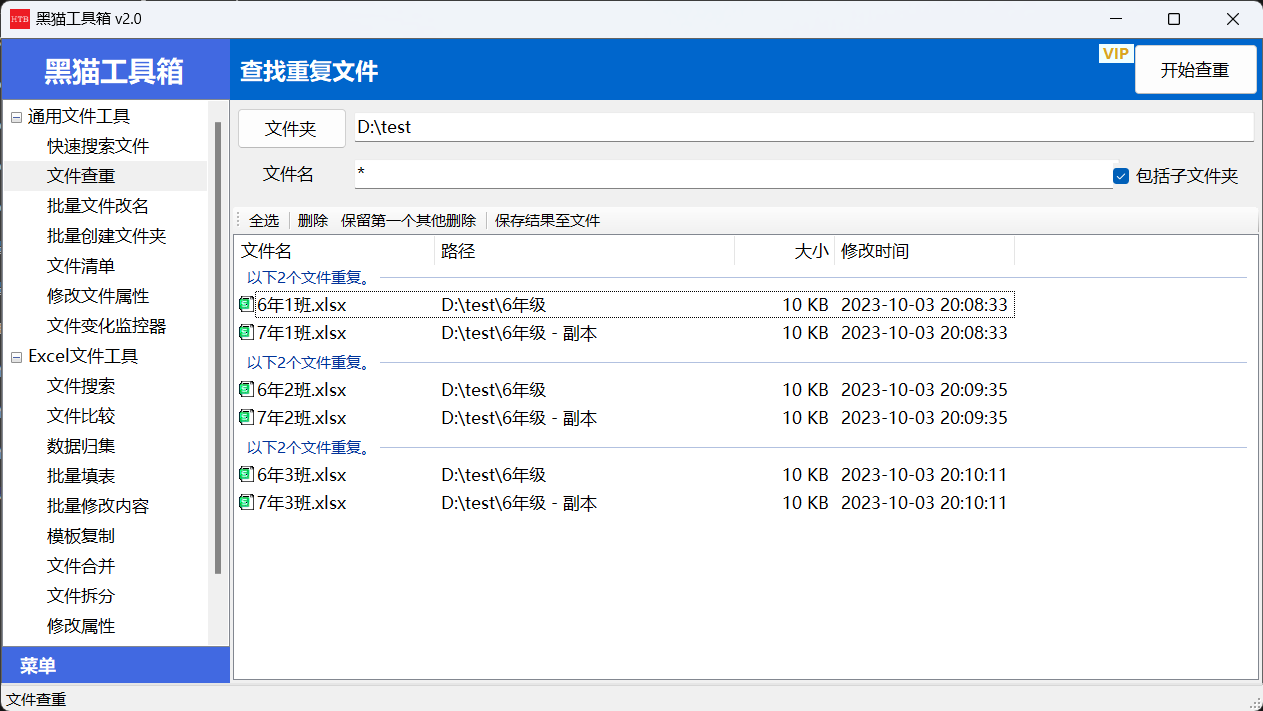Click the xlsx icon of 7年2班.xlsx
The height and width of the screenshot is (711, 1263).
coord(246,417)
